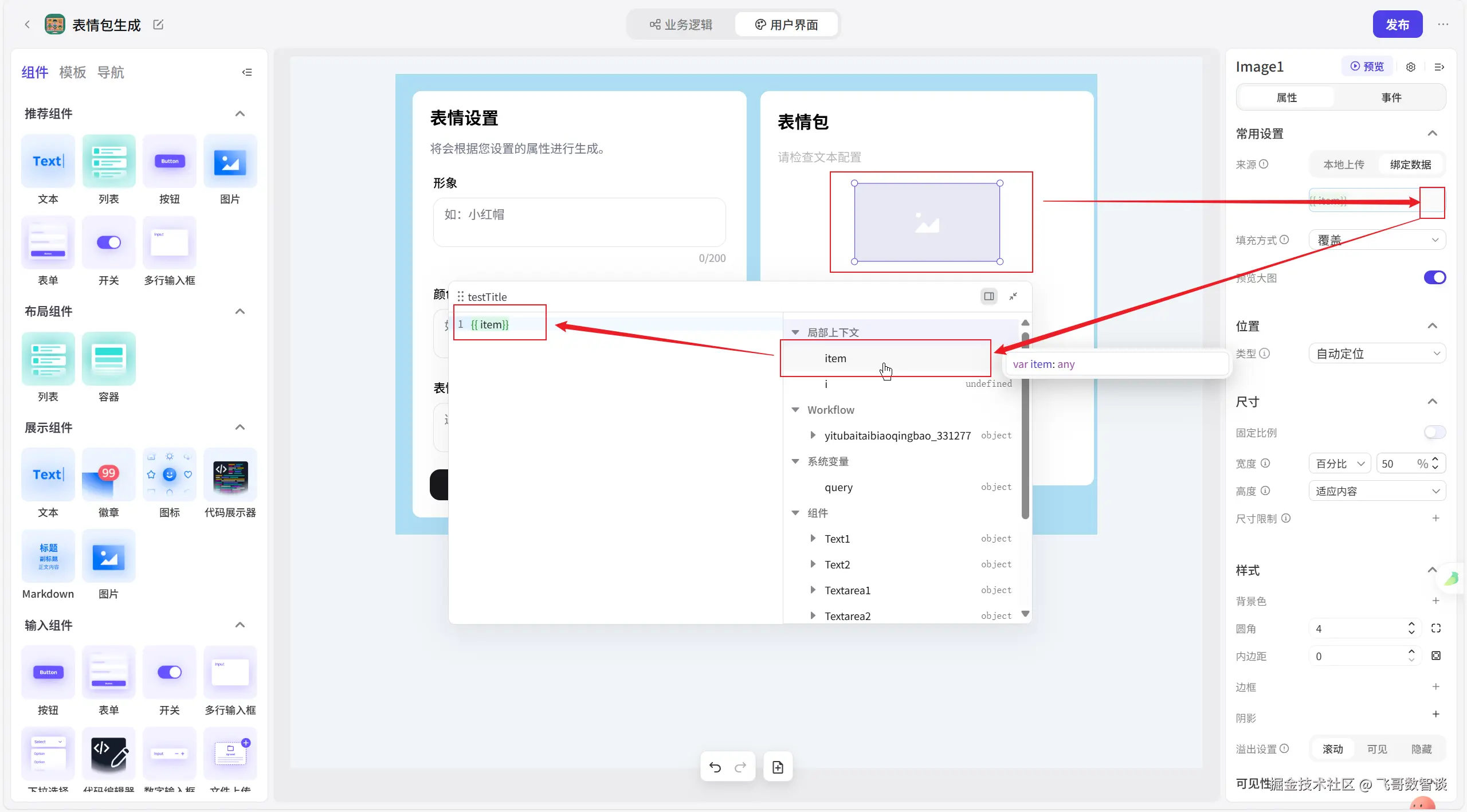Collapse the left component panel icon

(247, 72)
